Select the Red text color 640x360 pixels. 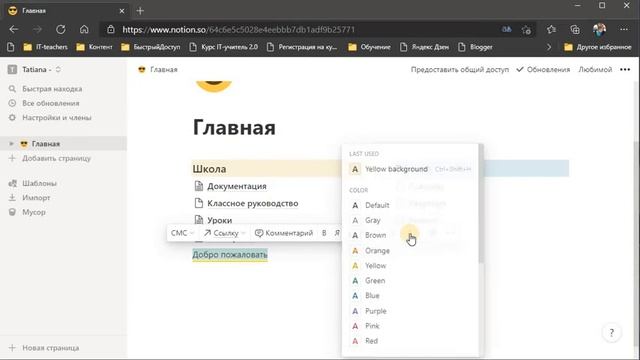(411, 341)
